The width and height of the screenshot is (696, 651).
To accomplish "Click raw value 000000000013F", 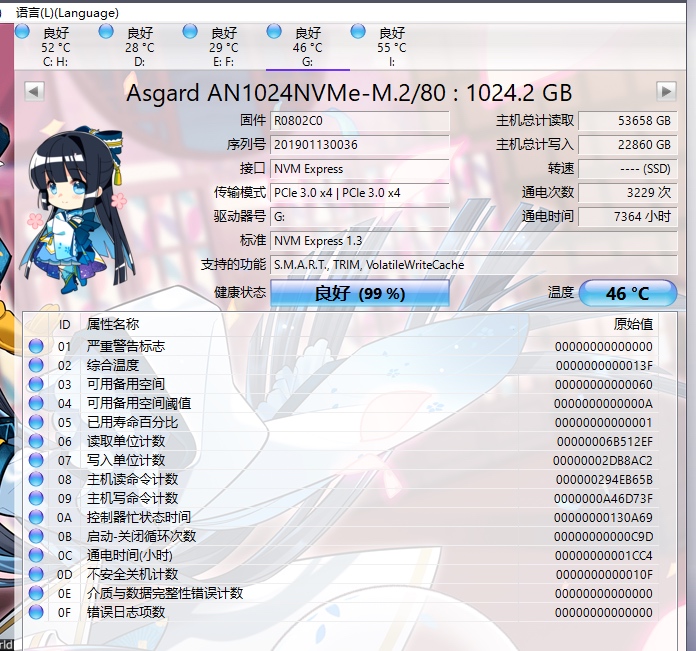I will pyautogui.click(x=604, y=366).
